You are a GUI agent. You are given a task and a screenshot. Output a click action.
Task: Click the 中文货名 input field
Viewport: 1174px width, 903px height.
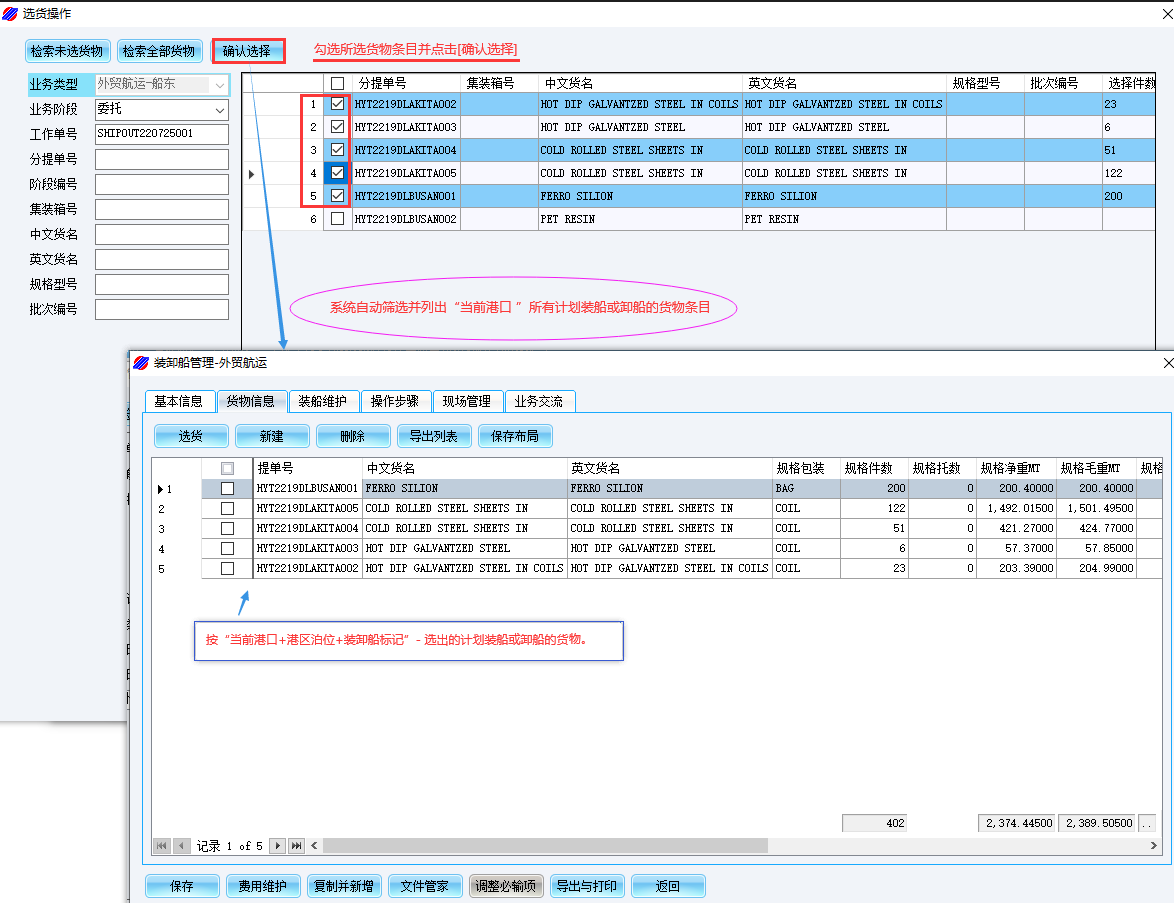[162, 235]
